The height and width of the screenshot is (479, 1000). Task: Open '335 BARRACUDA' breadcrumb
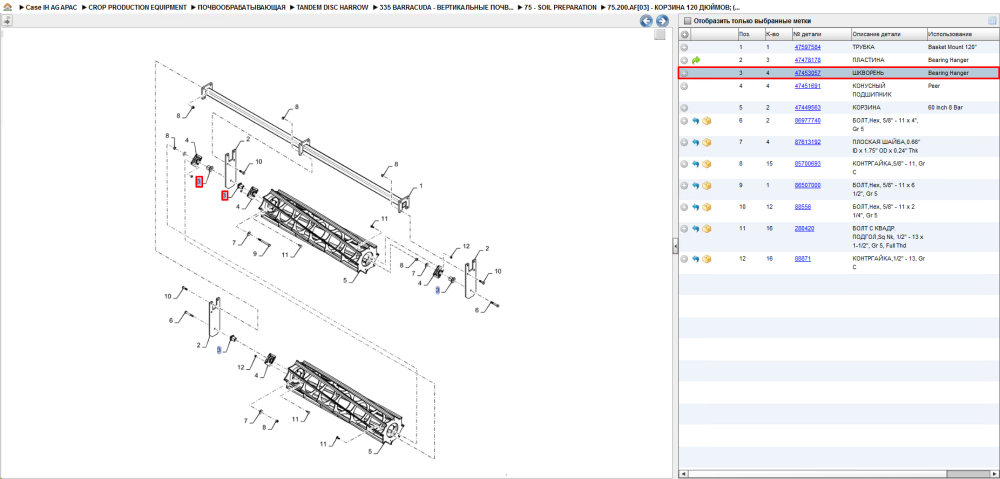point(446,7)
